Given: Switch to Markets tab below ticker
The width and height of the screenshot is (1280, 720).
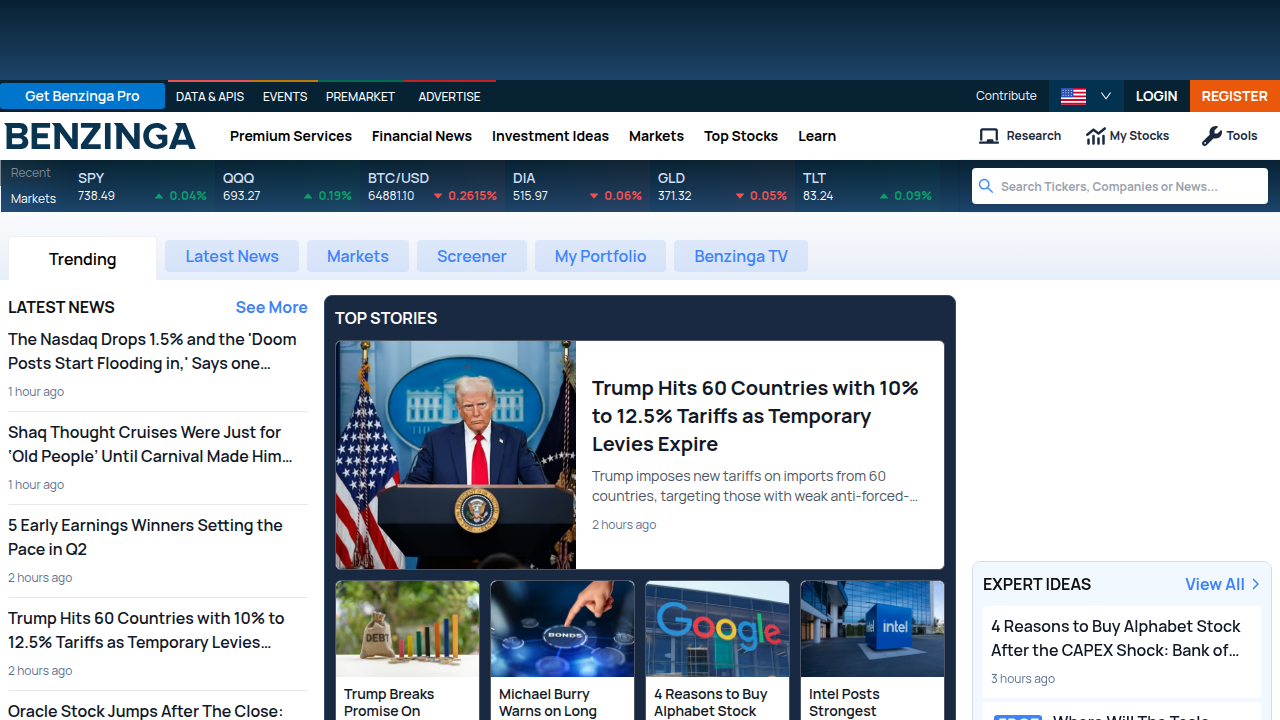Looking at the screenshot, I should coord(358,256).
